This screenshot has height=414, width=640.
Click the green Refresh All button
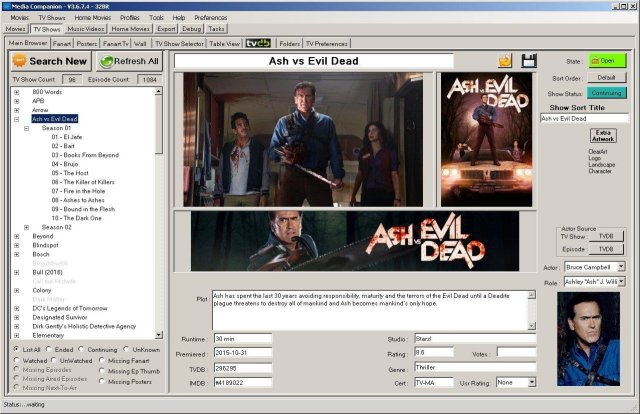coord(130,61)
